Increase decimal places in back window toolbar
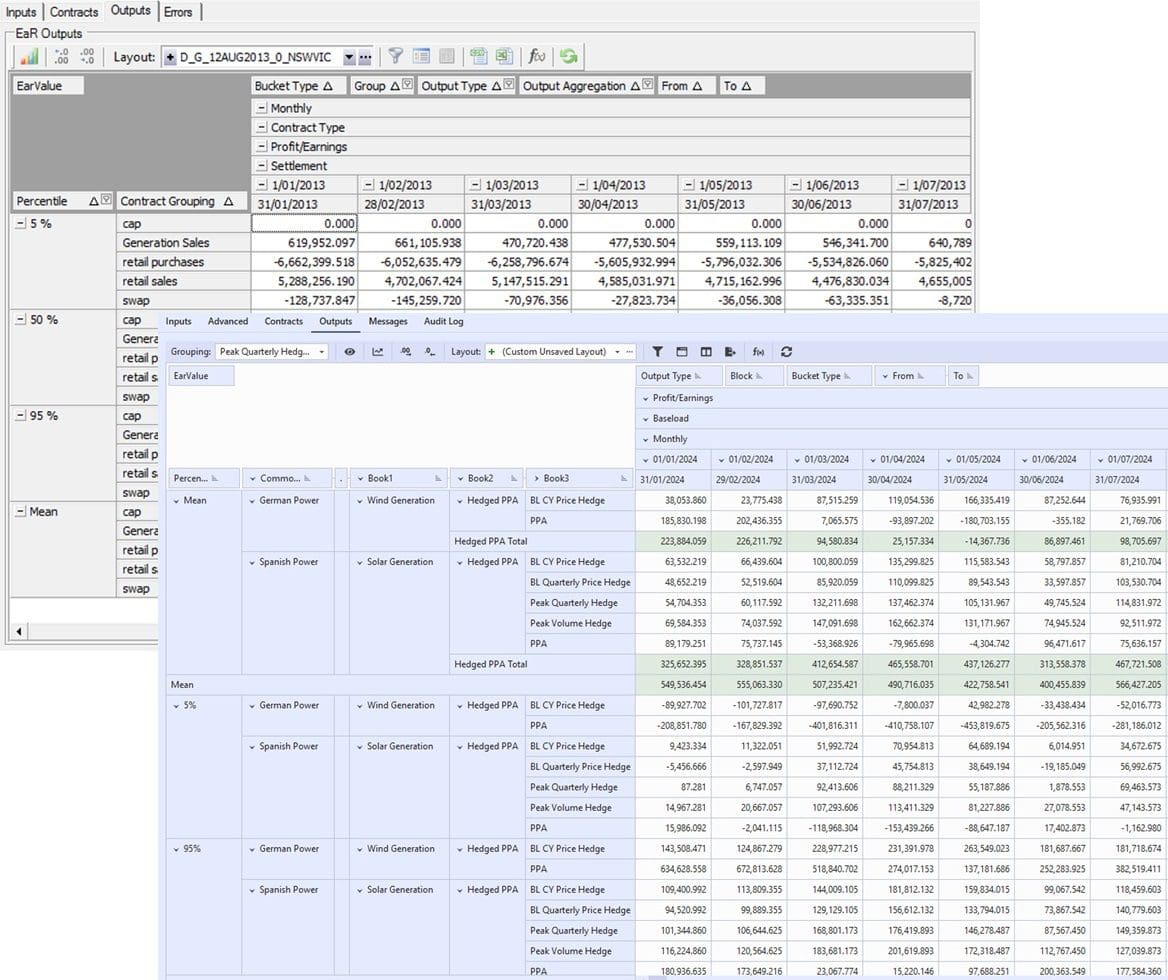This screenshot has height=980, width=1168. (x=62, y=57)
